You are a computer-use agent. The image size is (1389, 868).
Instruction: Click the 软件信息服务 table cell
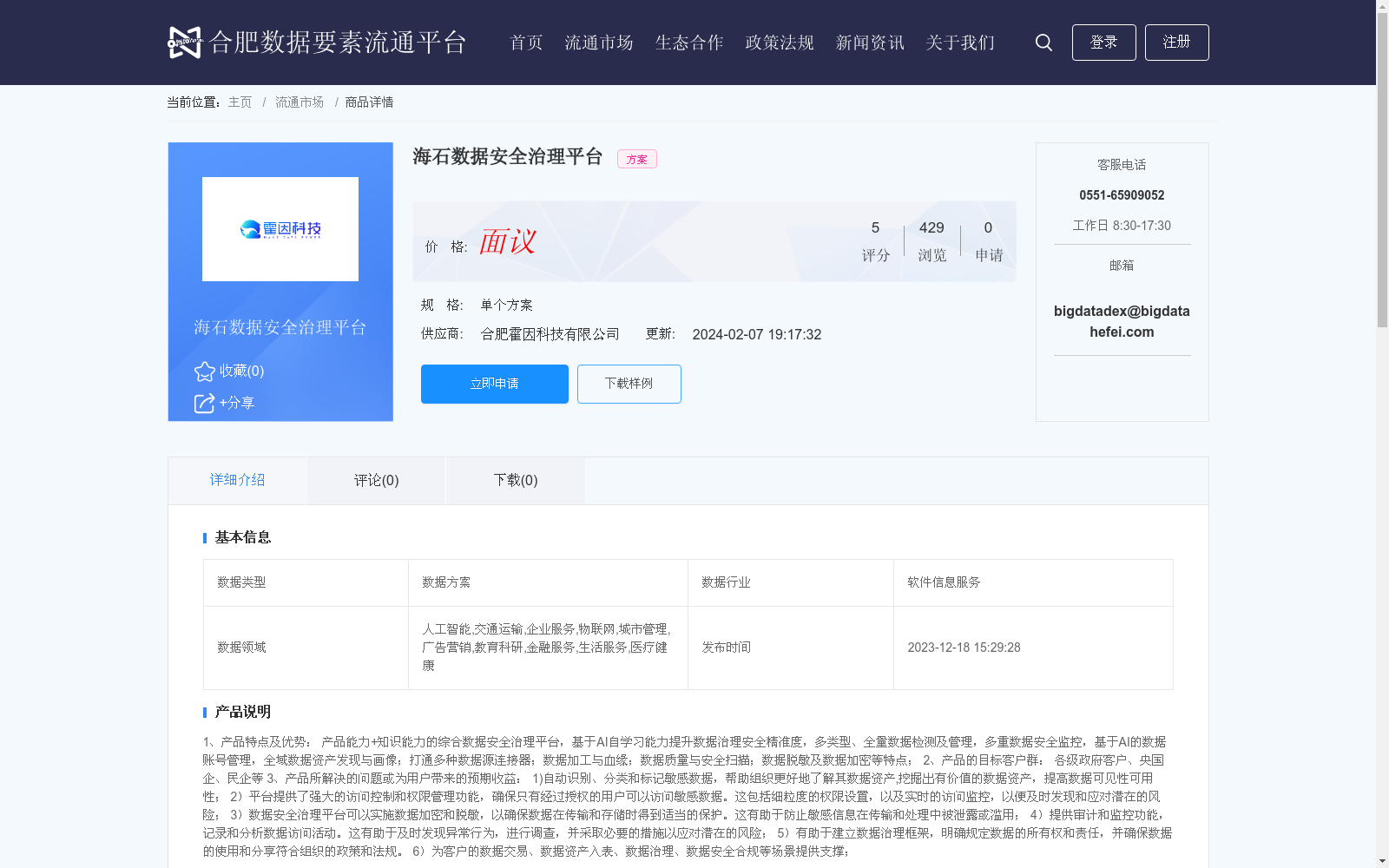pos(1033,582)
